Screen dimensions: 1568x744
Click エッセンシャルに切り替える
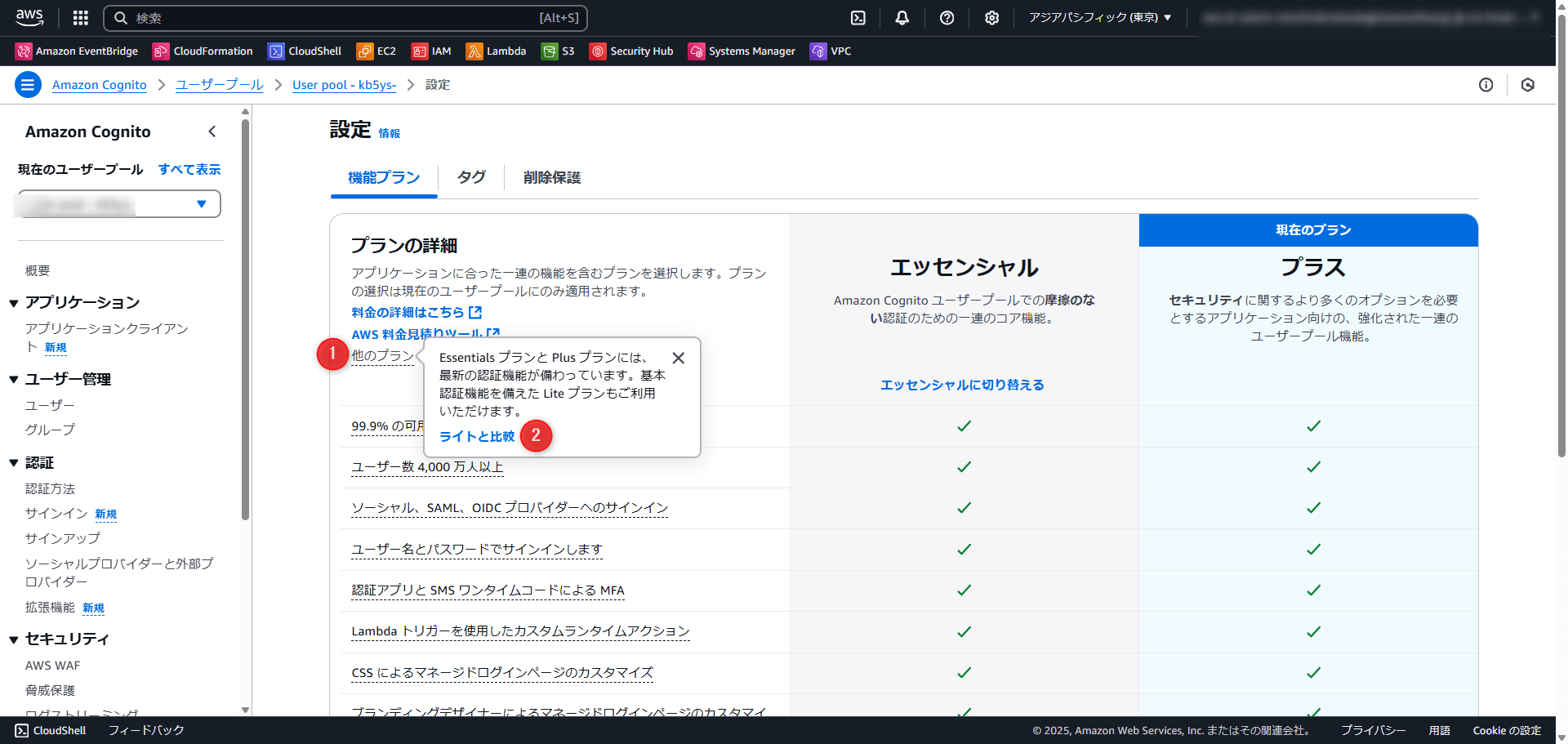[962, 385]
